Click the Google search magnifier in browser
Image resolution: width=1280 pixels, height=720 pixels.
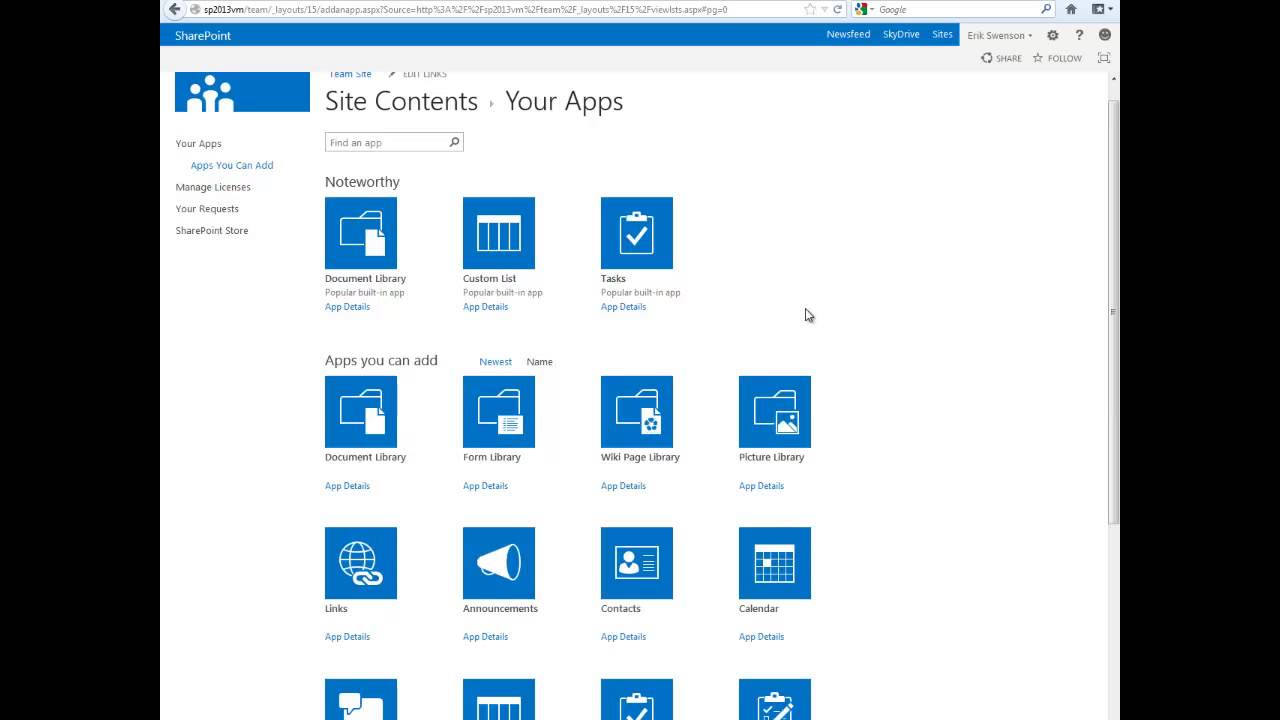tap(1046, 9)
